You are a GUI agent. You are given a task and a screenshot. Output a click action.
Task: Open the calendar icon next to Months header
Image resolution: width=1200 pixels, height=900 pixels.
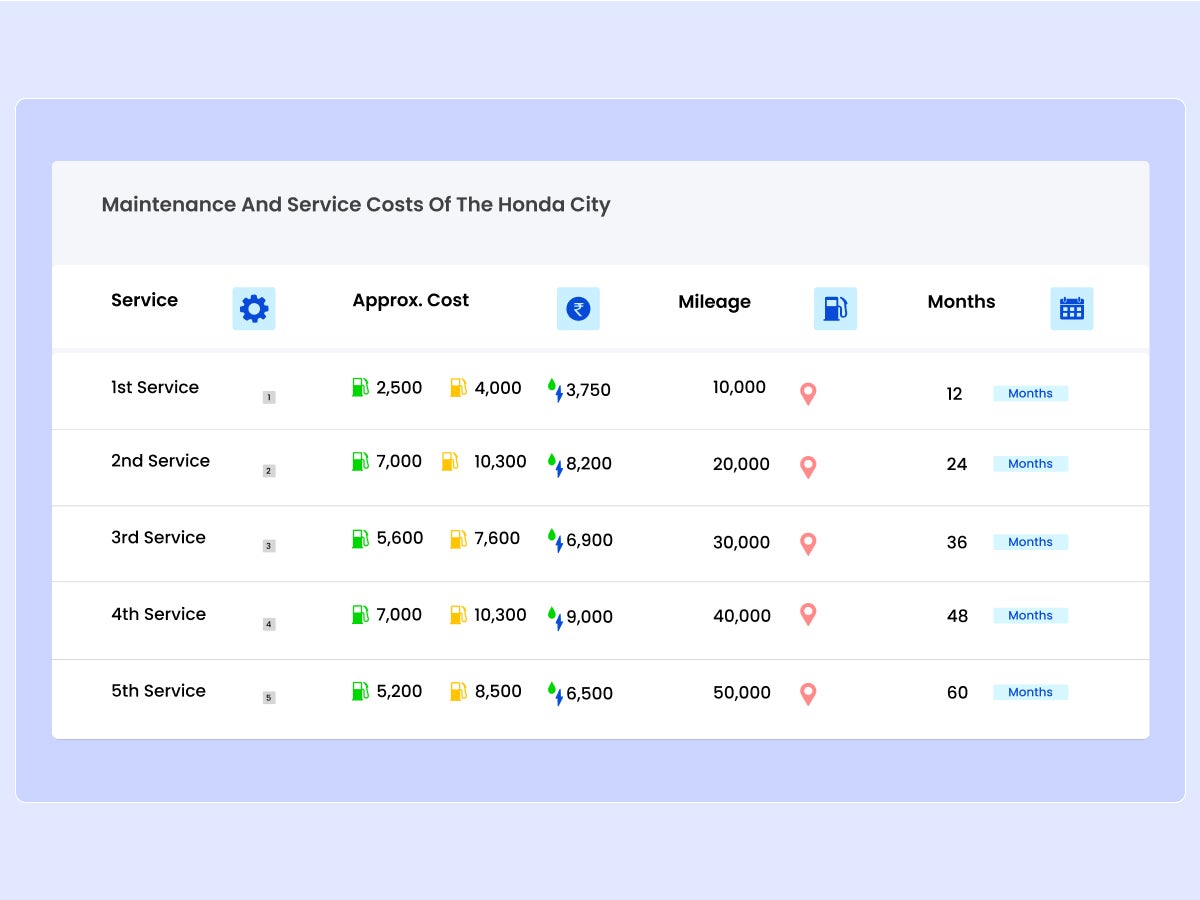pyautogui.click(x=1072, y=309)
